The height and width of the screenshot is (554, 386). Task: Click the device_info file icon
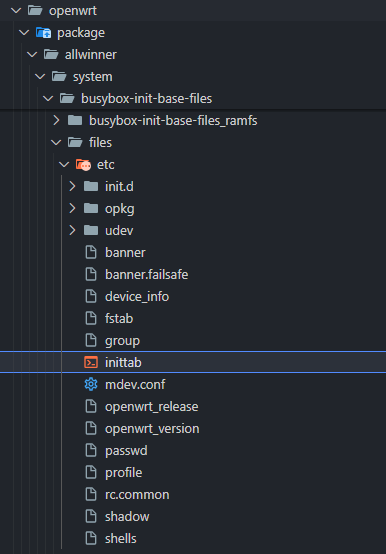91,296
